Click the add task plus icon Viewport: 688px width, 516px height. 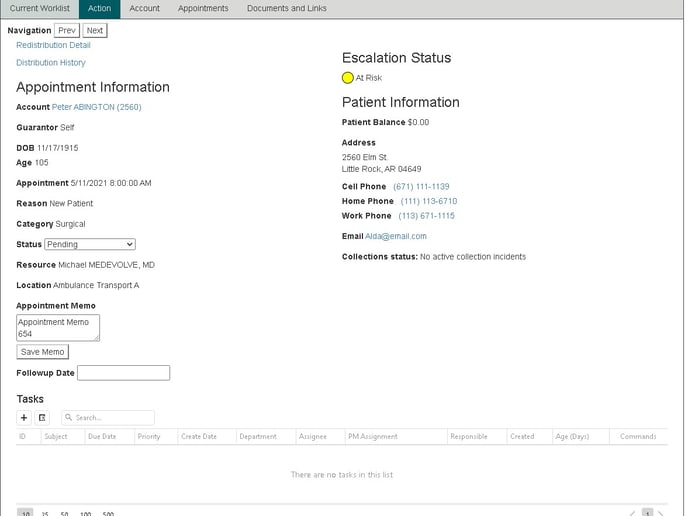[x=24, y=417]
